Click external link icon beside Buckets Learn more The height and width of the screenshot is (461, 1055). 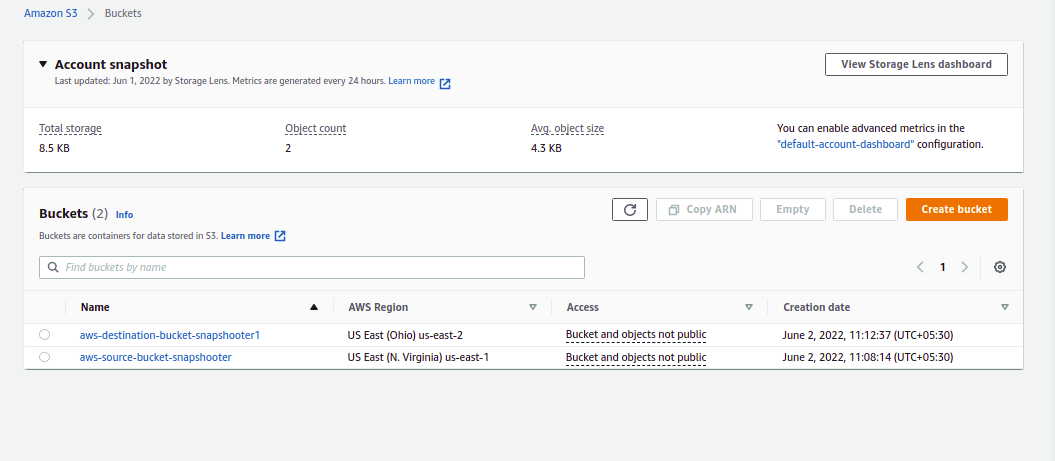click(x=281, y=236)
